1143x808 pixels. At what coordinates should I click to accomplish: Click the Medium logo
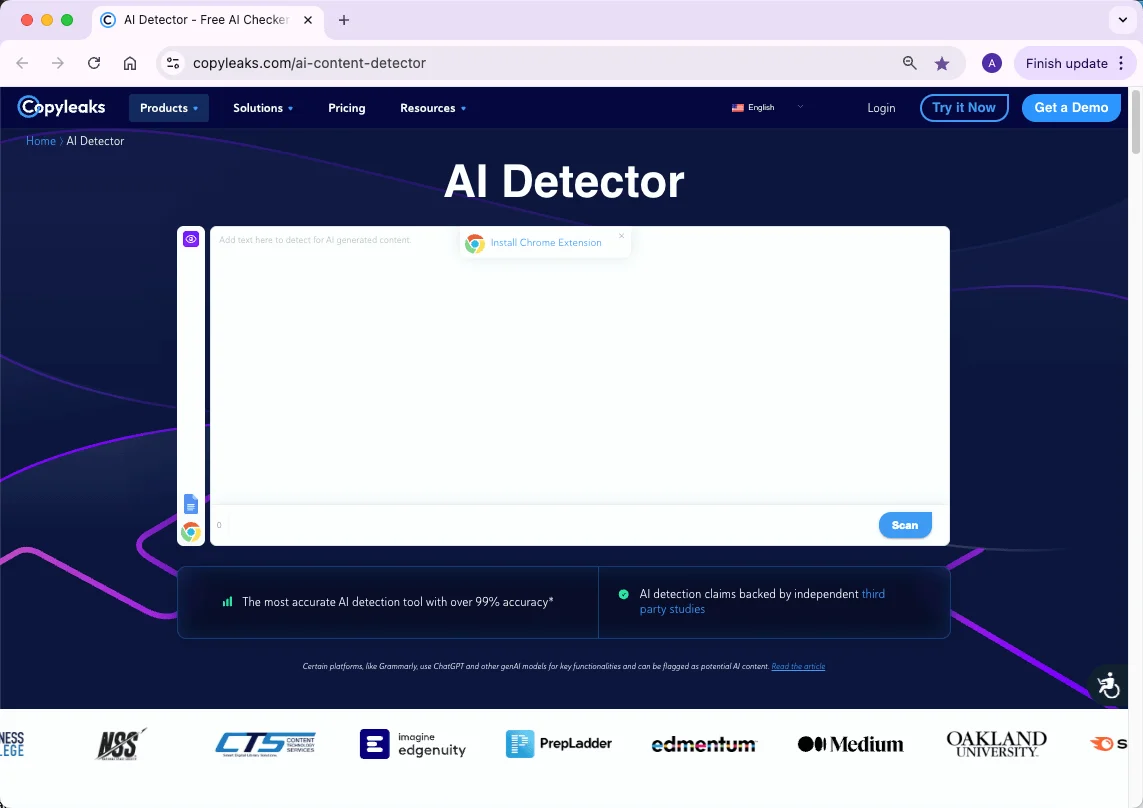coord(850,744)
